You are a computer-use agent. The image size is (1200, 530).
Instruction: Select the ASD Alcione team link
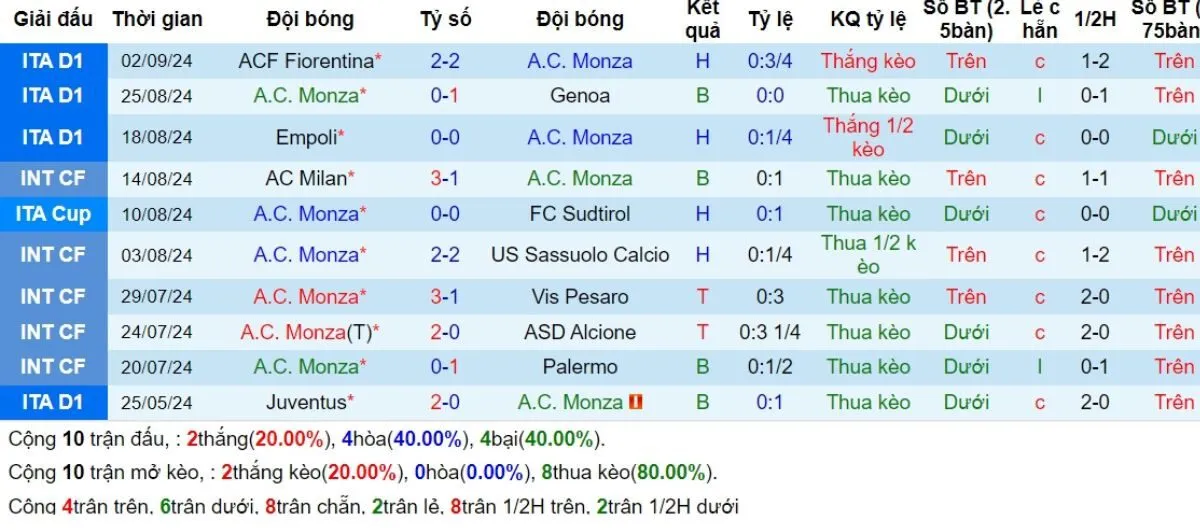click(x=580, y=331)
